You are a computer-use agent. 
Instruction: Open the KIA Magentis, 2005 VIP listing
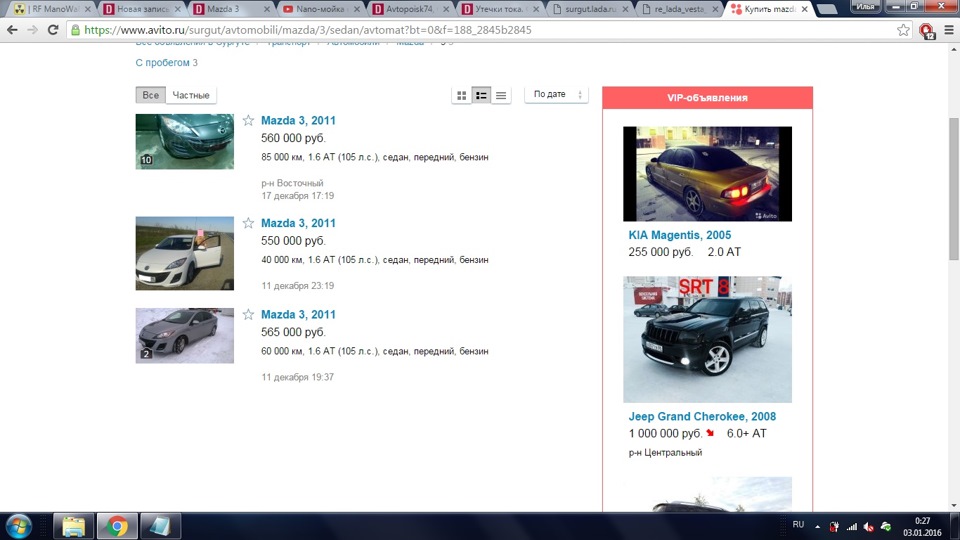[x=680, y=235]
